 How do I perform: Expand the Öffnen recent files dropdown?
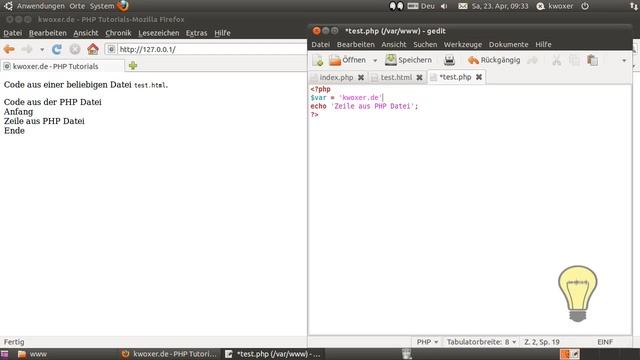375,60
